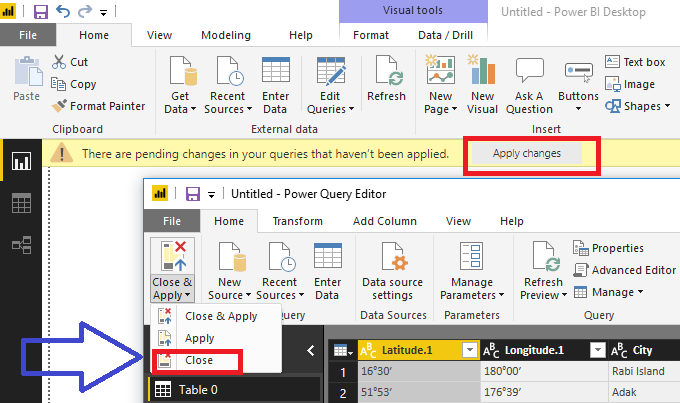Open the Advanced Editor

click(624, 270)
